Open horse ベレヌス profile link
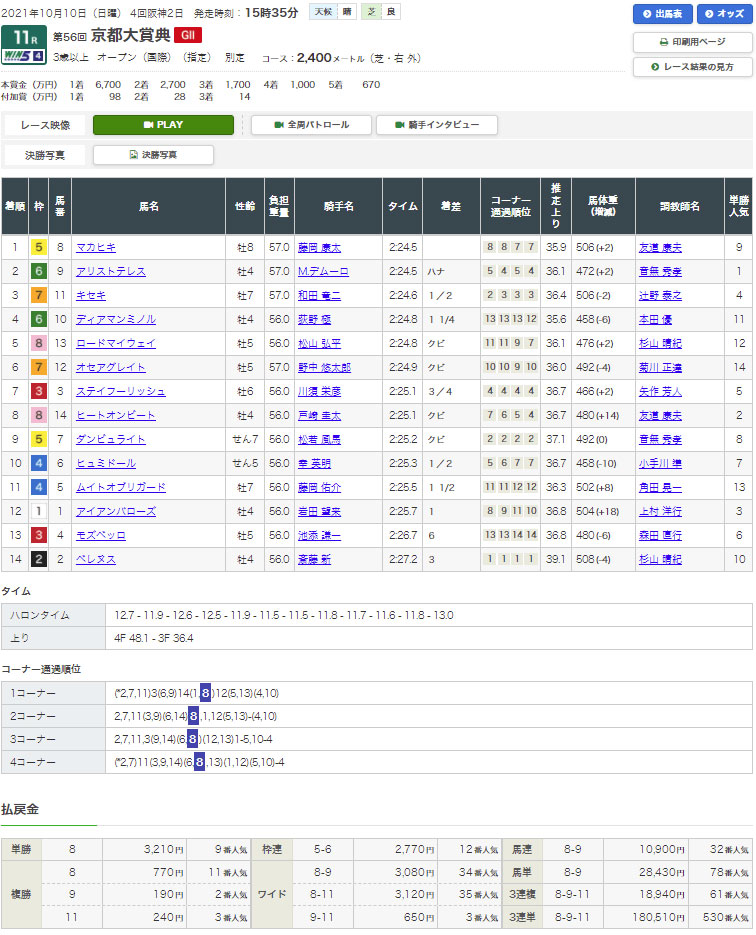 tap(95, 559)
